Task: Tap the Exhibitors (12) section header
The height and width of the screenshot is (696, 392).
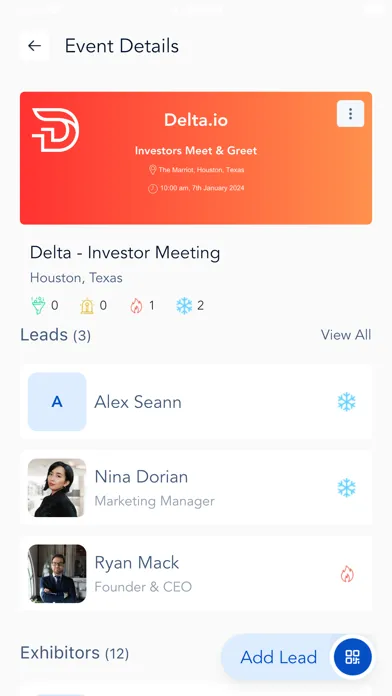Action: (x=75, y=652)
